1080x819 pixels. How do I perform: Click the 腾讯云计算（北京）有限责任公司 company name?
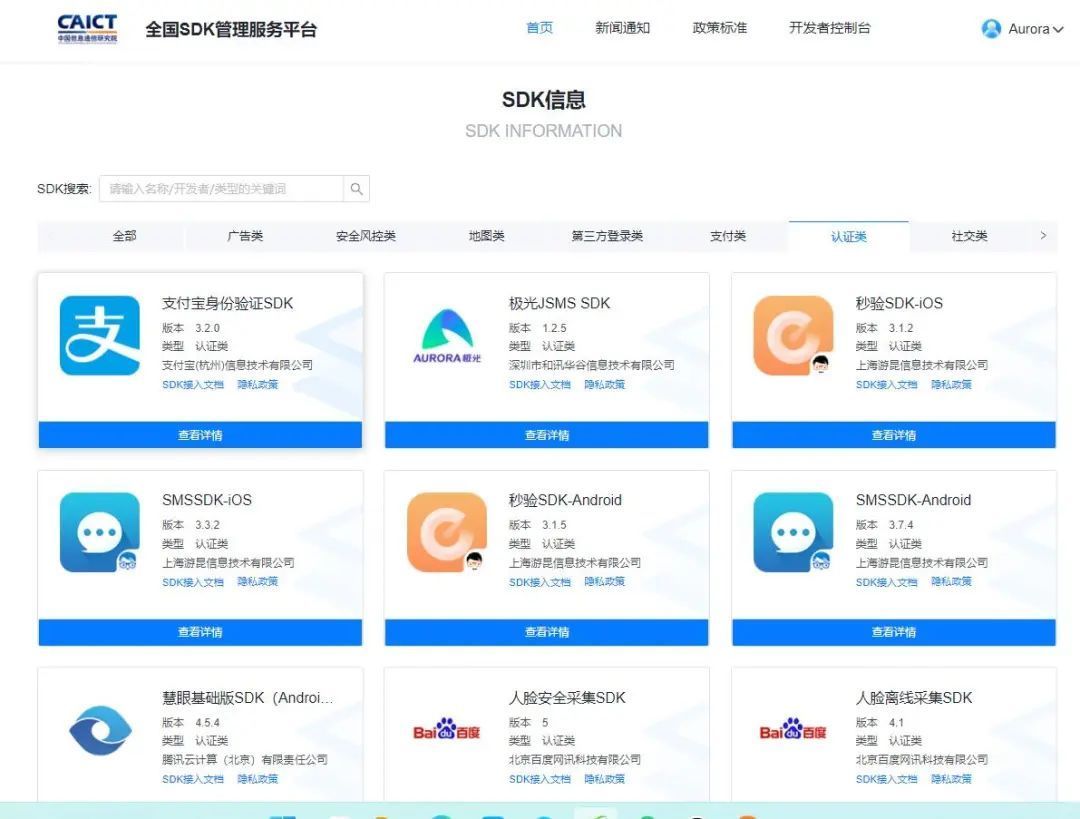(x=245, y=760)
